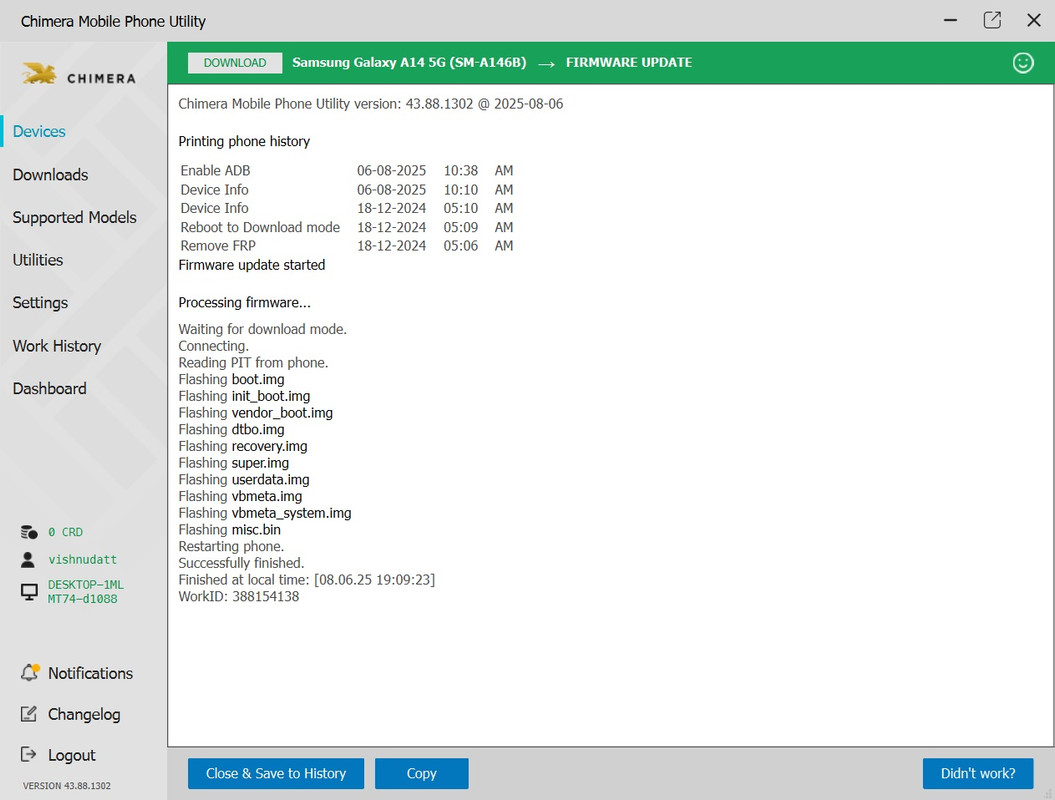The width and height of the screenshot is (1055, 800).
Task: Open Notifications label
Action: point(91,673)
